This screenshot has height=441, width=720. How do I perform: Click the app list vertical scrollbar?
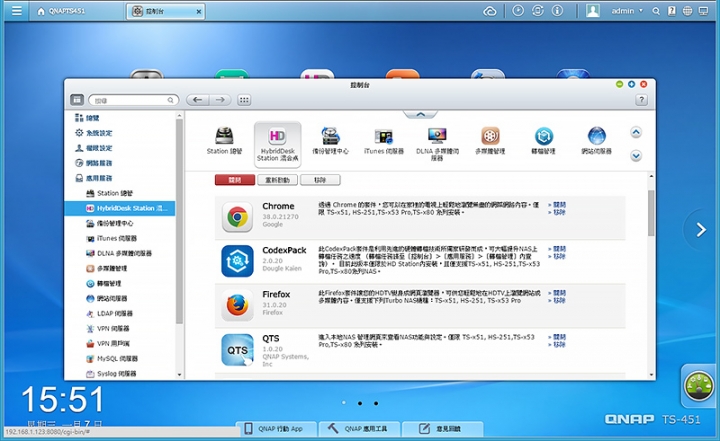(651, 213)
